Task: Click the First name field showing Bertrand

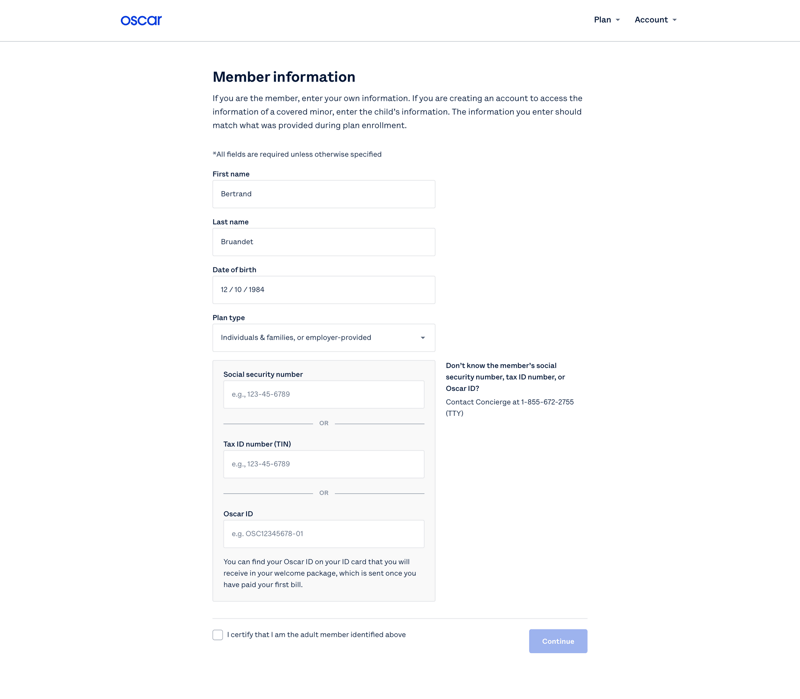Action: click(x=323, y=194)
